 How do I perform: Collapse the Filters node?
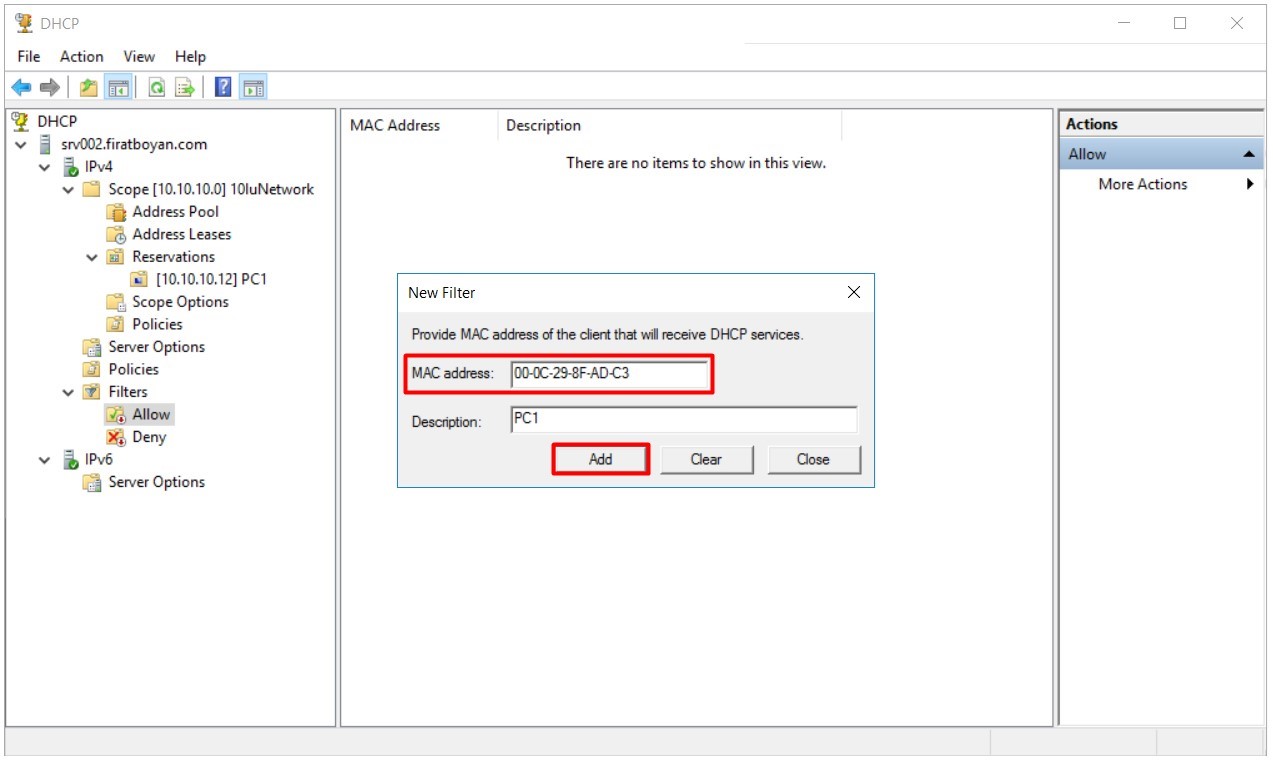[68, 392]
